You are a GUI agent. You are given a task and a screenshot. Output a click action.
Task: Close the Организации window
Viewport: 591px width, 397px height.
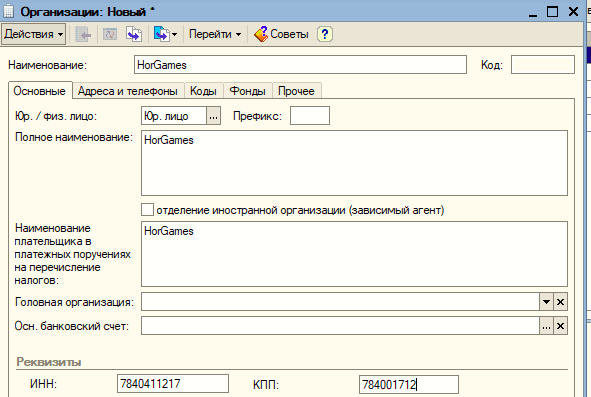click(573, 12)
